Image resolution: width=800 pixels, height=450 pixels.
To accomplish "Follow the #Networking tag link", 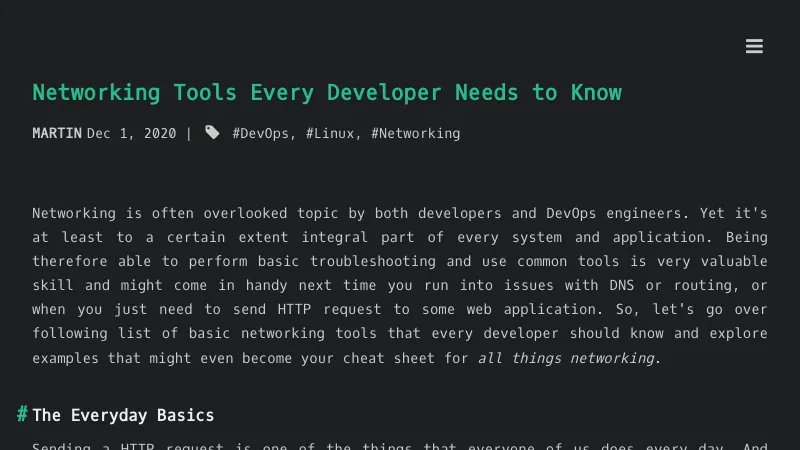I will coord(415,133).
